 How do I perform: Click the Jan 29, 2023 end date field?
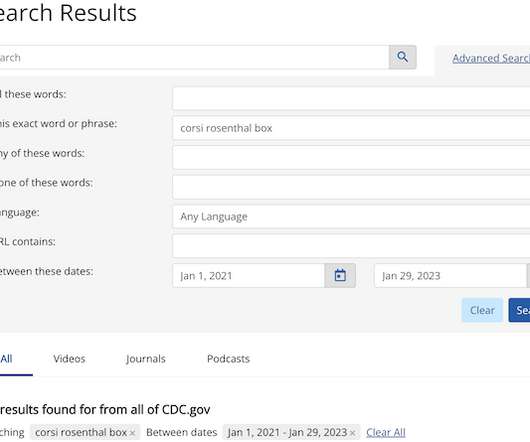tap(451, 276)
